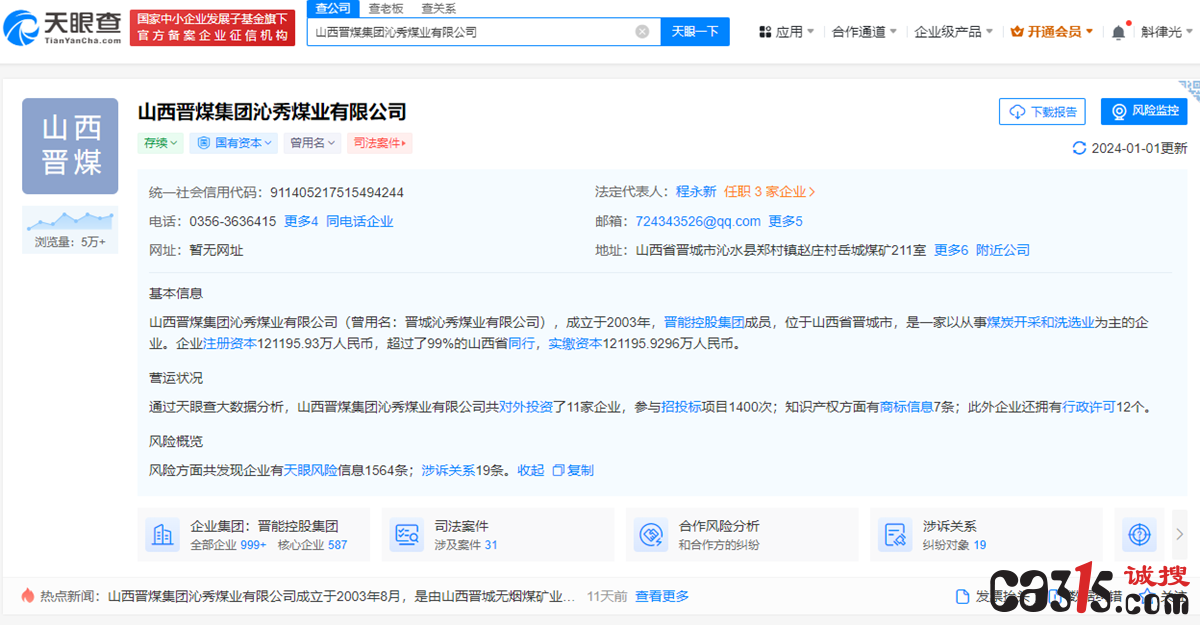Click 更多5 next to the email
This screenshot has width=1200, height=625.
click(x=785, y=221)
